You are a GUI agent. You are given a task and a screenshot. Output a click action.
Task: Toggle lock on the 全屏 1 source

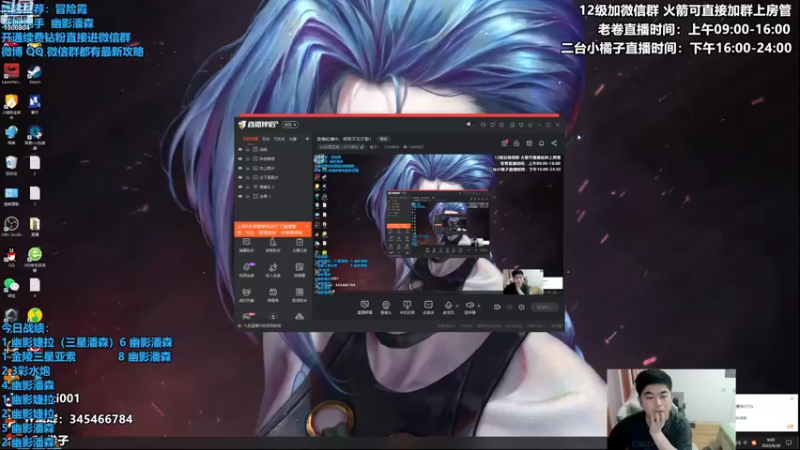(x=248, y=196)
